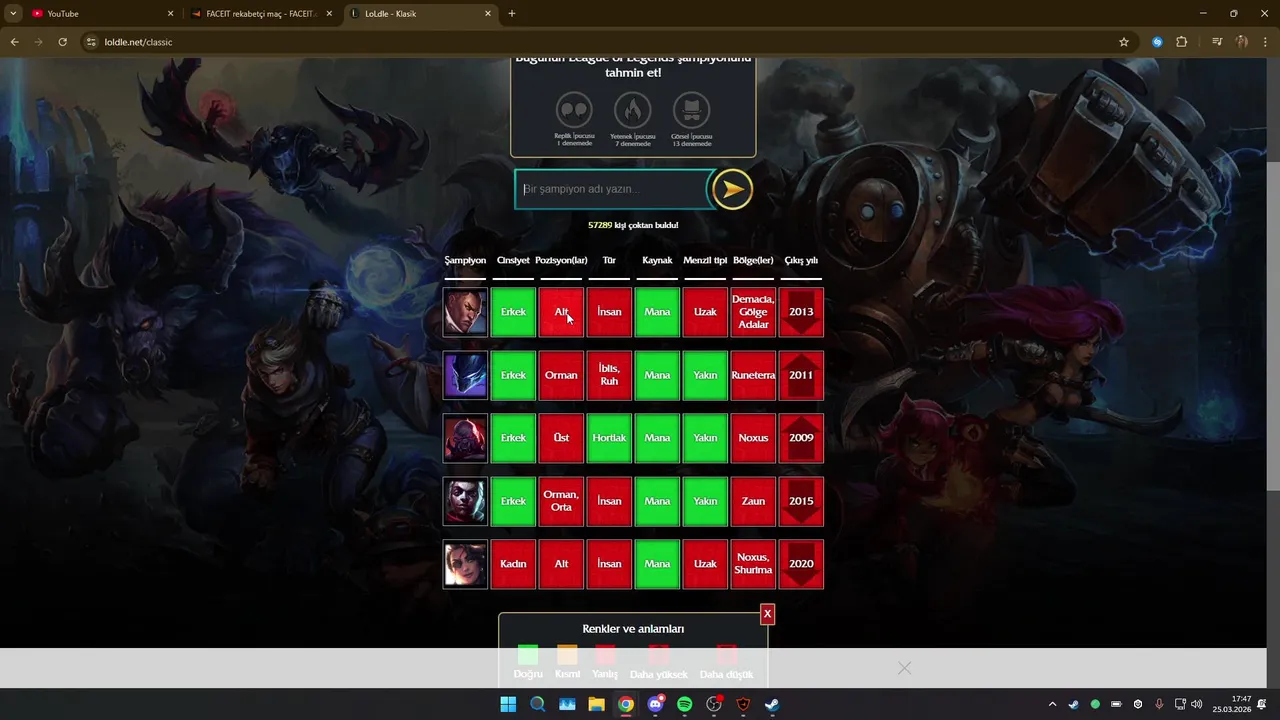Click the green Doğru legend swatch
1280x720 pixels.
528,655
